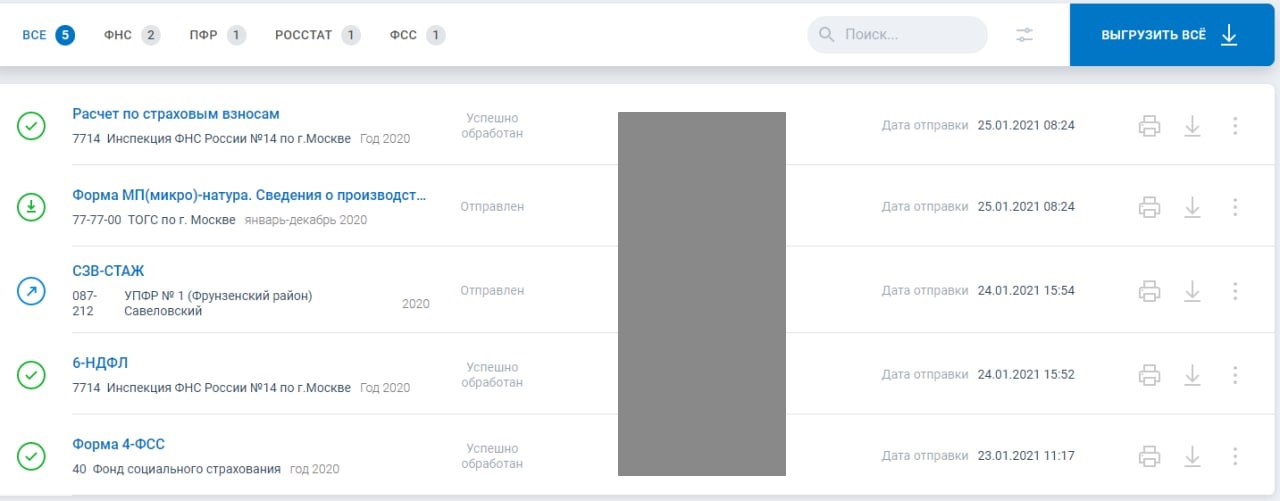Click green checkmark status of Расчет по страховым взносам
Image resolution: width=1280 pixels, height=501 pixels.
click(x=32, y=126)
